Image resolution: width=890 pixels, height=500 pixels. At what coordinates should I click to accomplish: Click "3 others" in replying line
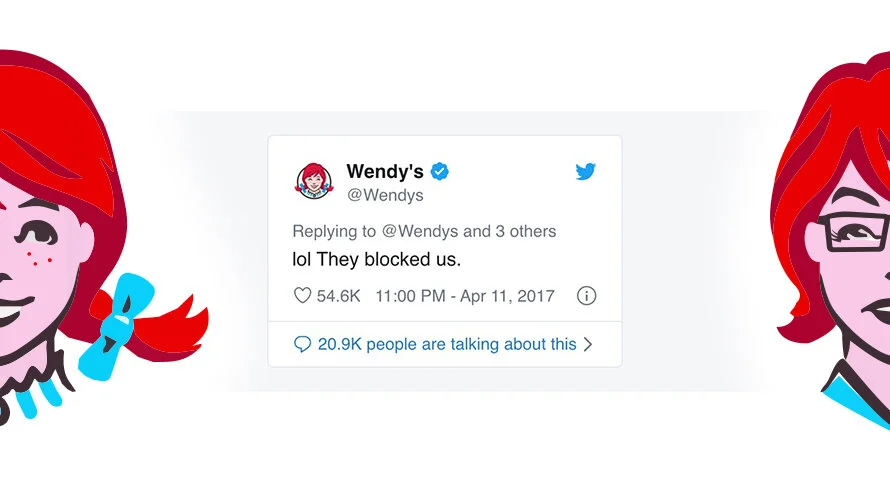coord(526,231)
